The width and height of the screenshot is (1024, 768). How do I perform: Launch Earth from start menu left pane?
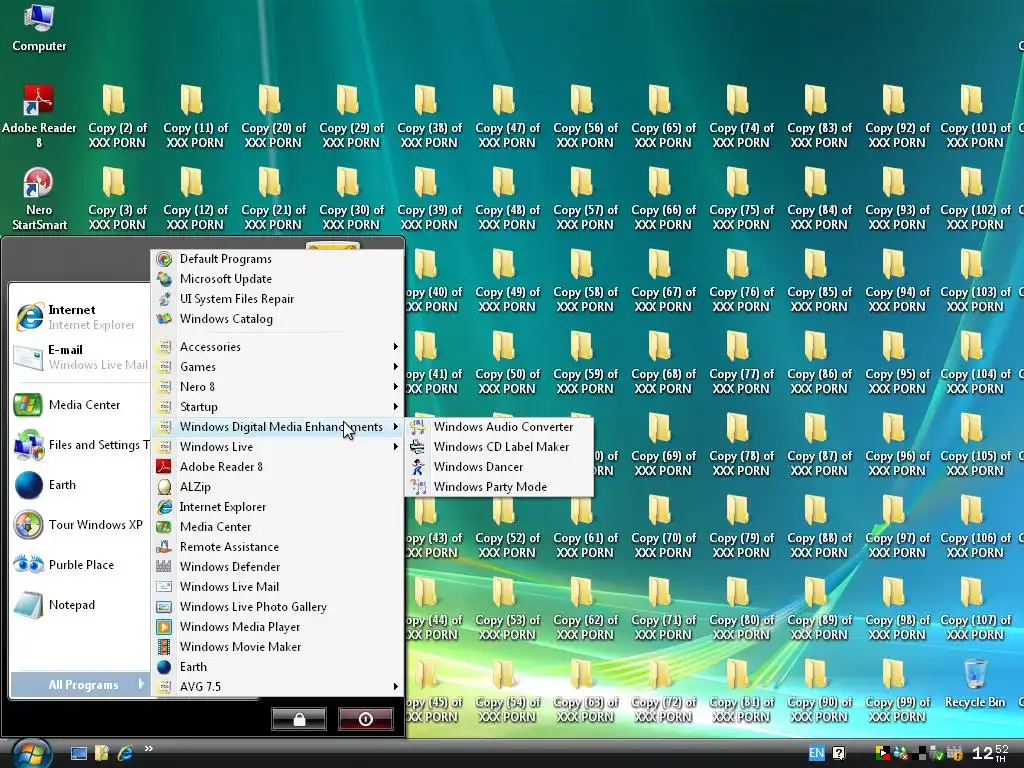coord(80,485)
